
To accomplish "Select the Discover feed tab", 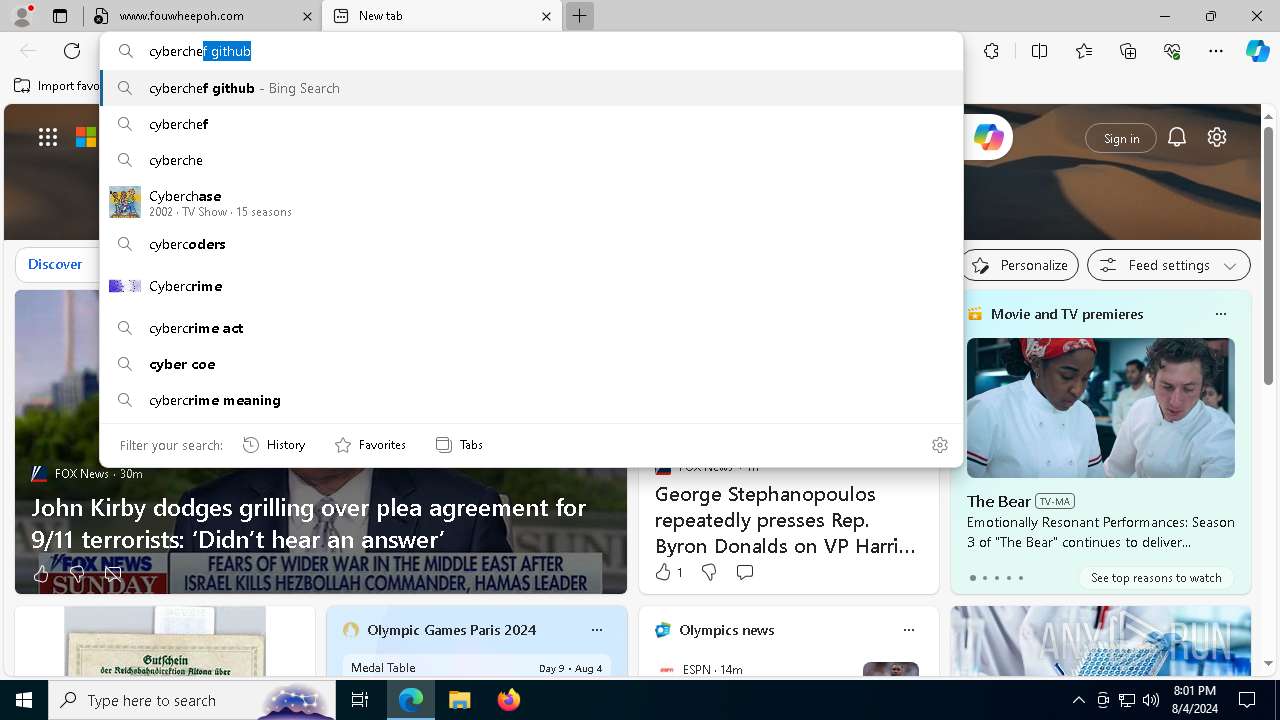I will [x=55, y=264].
